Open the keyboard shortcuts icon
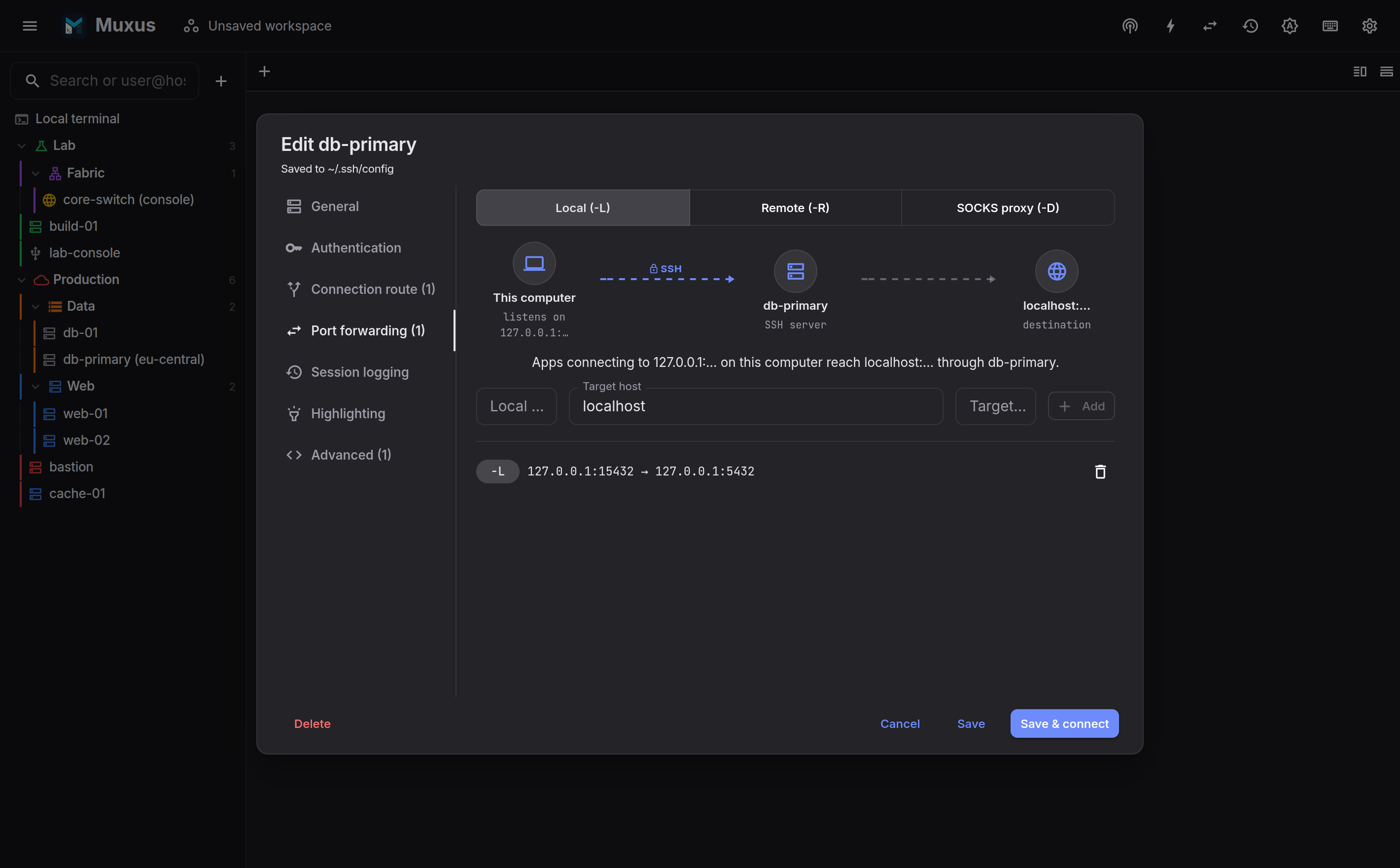 pos(1330,26)
